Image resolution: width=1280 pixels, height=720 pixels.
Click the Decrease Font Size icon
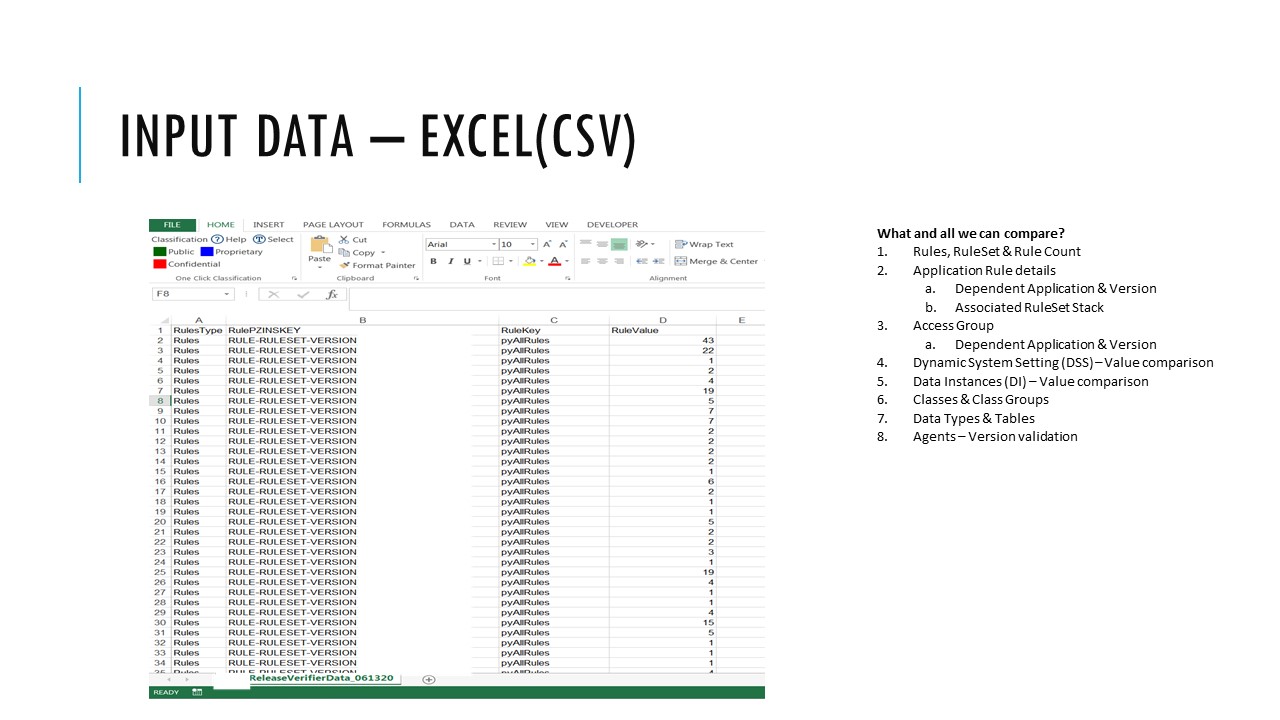tap(563, 244)
